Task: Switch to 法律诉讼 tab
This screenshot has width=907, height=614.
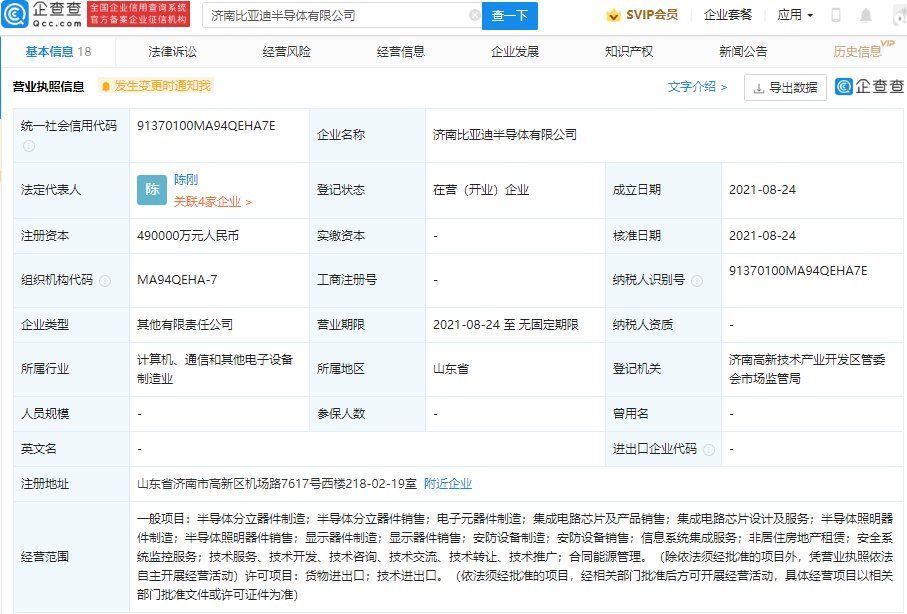Action: 172,52
